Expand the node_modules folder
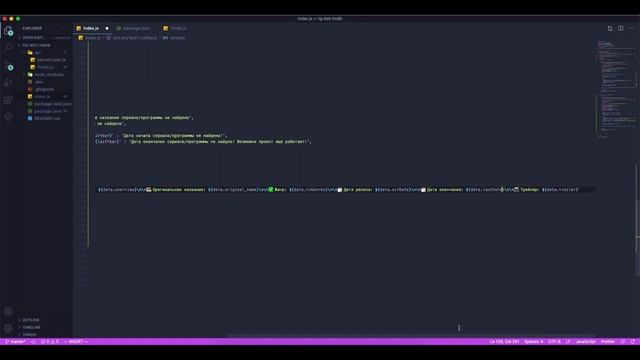Screen dimensions: 640x360 tap(46, 75)
